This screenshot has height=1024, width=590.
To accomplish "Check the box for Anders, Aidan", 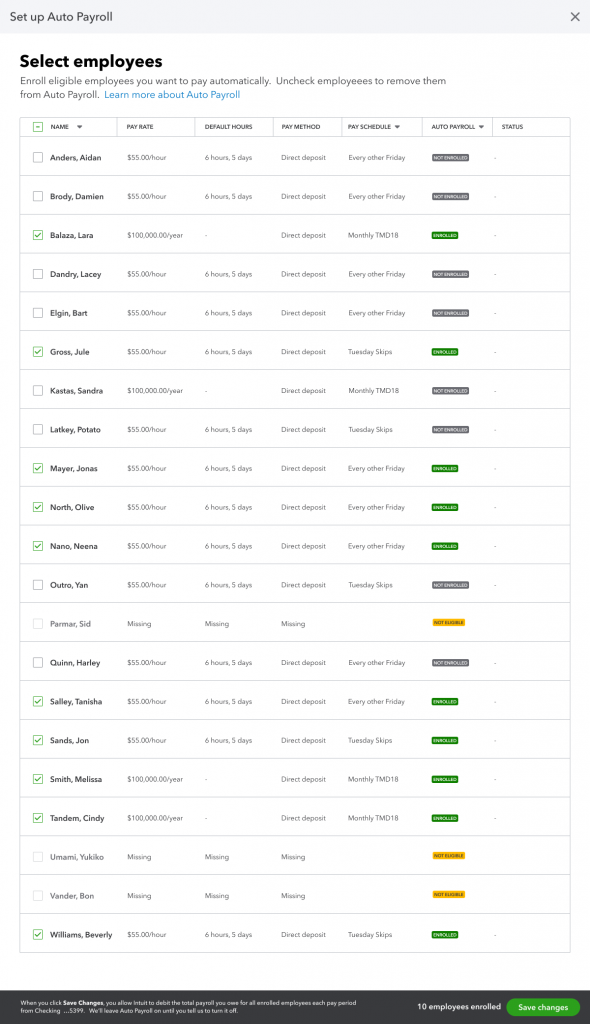I will click(x=38, y=157).
